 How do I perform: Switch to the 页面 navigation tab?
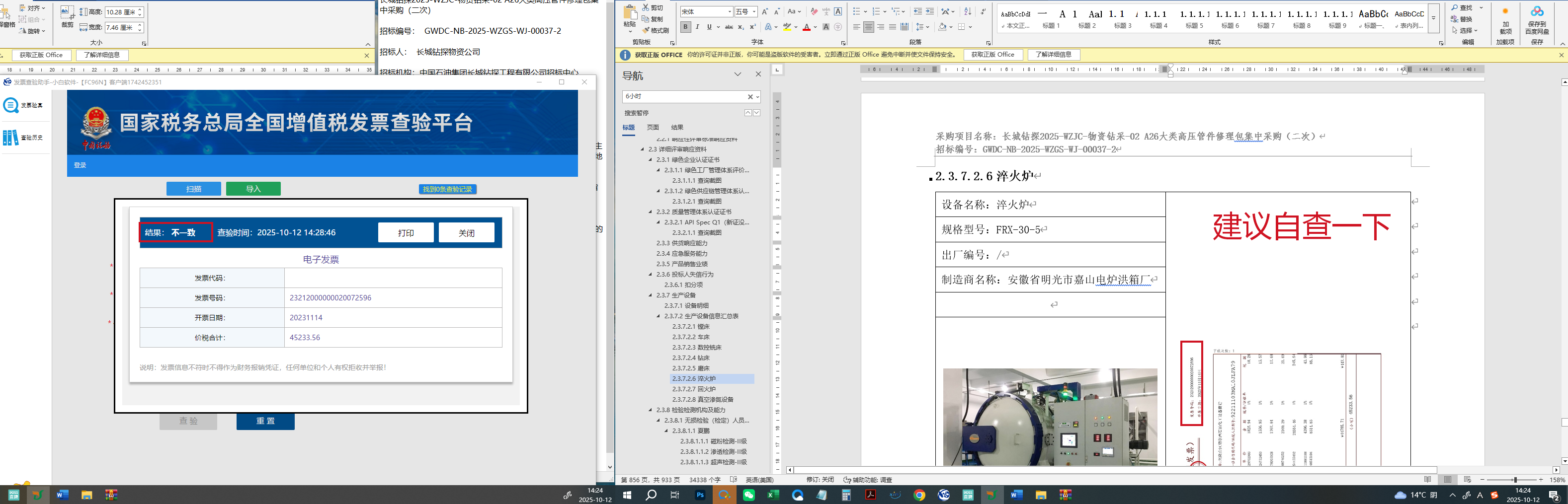[x=653, y=128]
